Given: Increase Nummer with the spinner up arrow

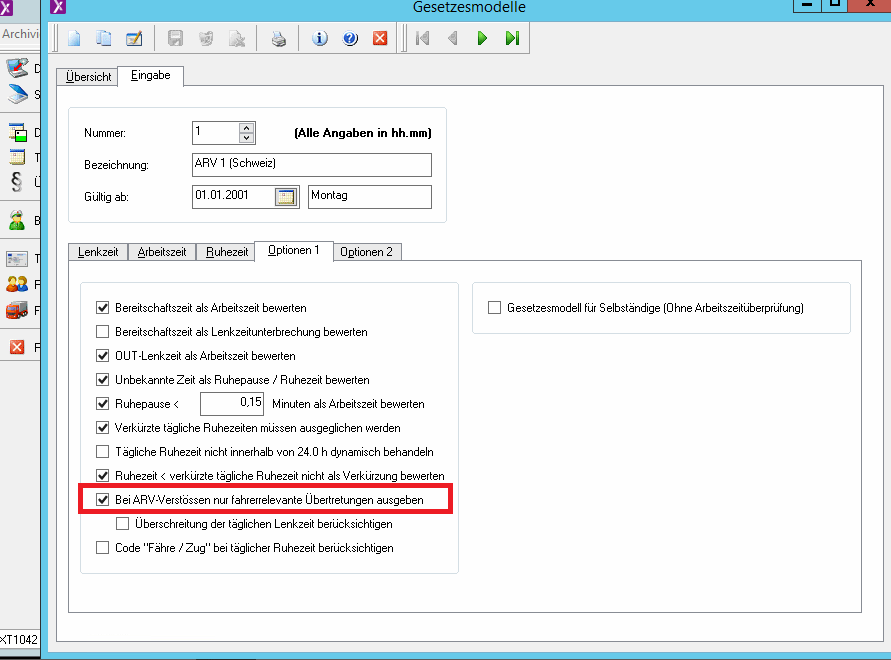Looking at the screenshot, I should click(x=247, y=127).
